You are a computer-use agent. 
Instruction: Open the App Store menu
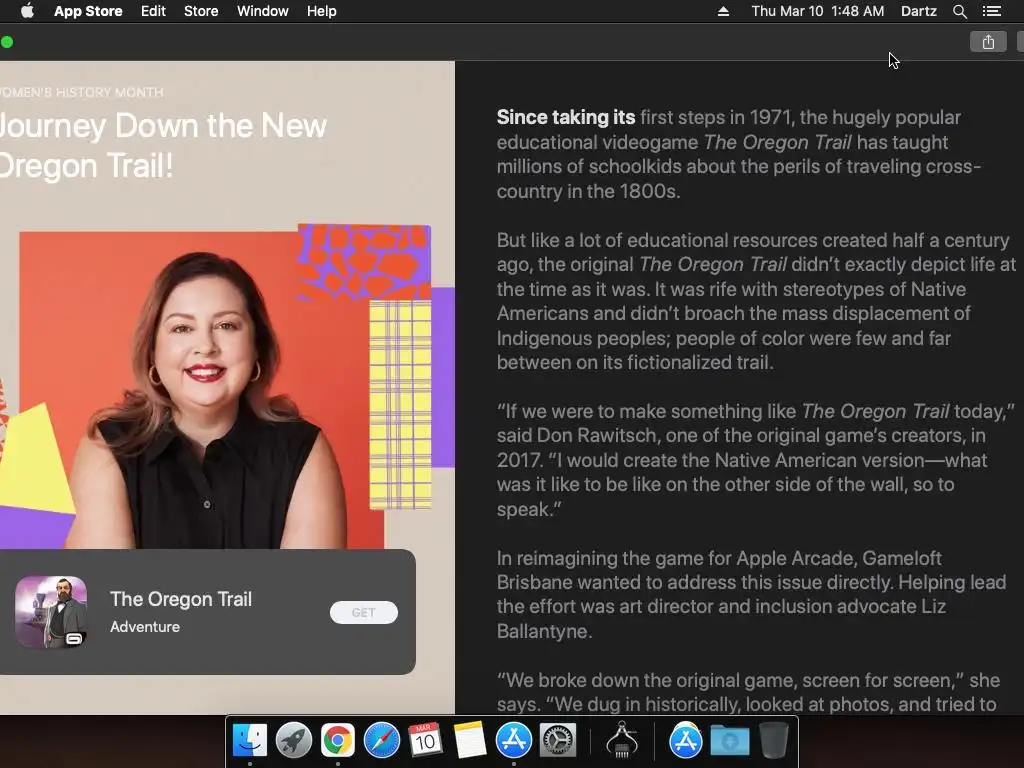88,11
